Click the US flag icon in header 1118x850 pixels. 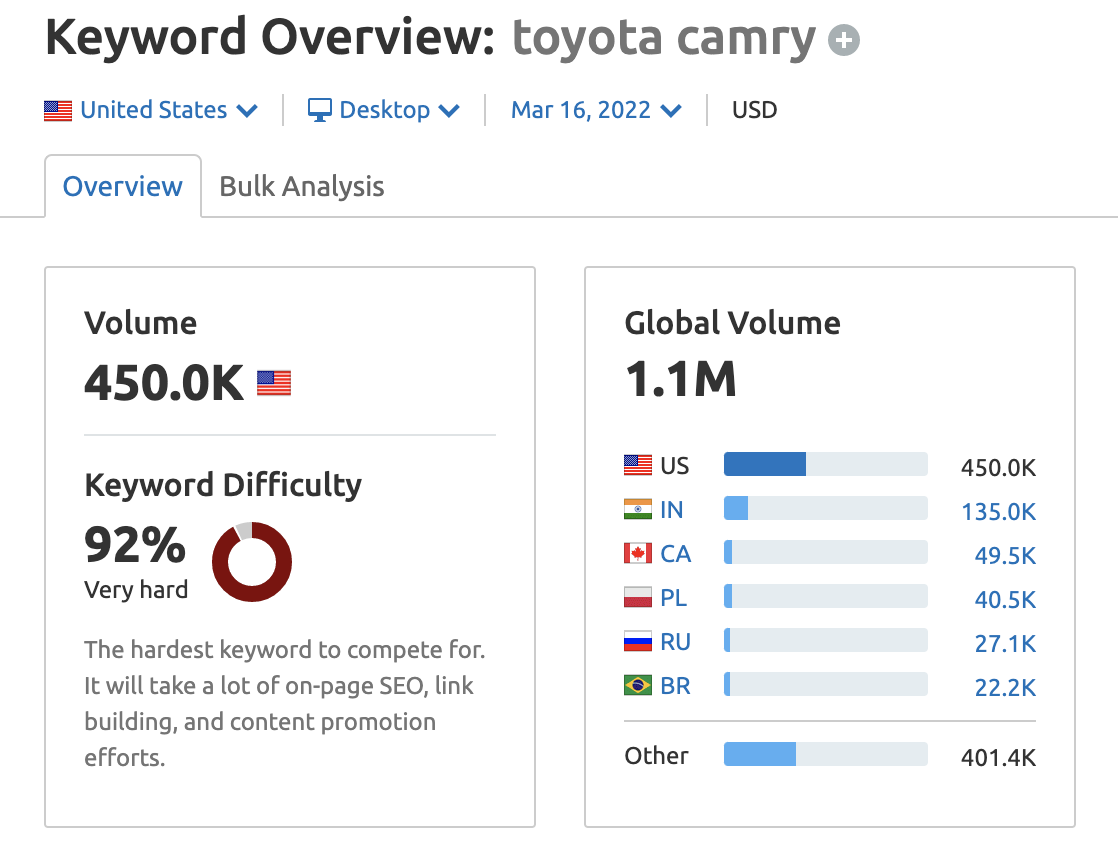(58, 110)
